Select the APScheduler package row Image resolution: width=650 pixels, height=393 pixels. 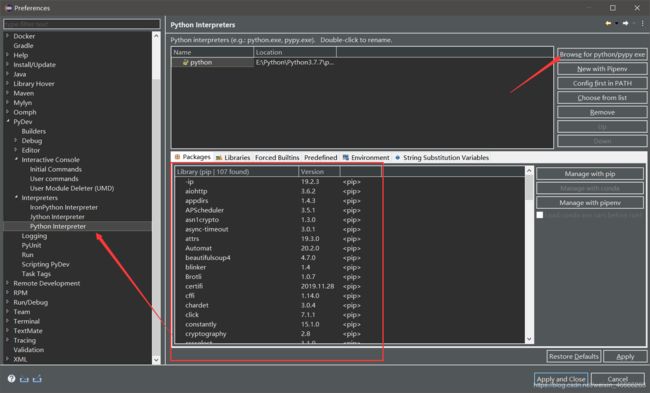coord(350,210)
